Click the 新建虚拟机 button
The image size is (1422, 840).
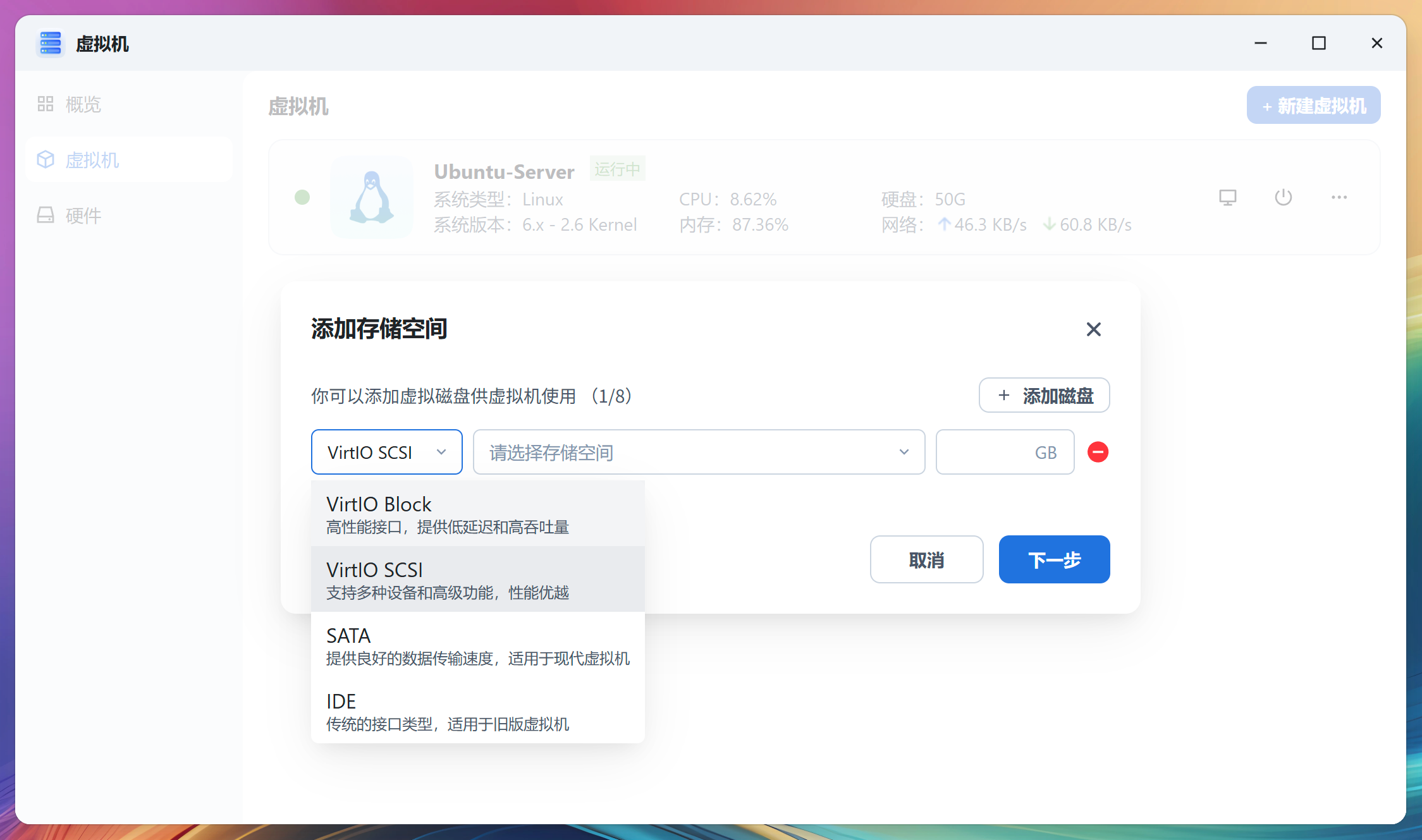[1313, 105]
